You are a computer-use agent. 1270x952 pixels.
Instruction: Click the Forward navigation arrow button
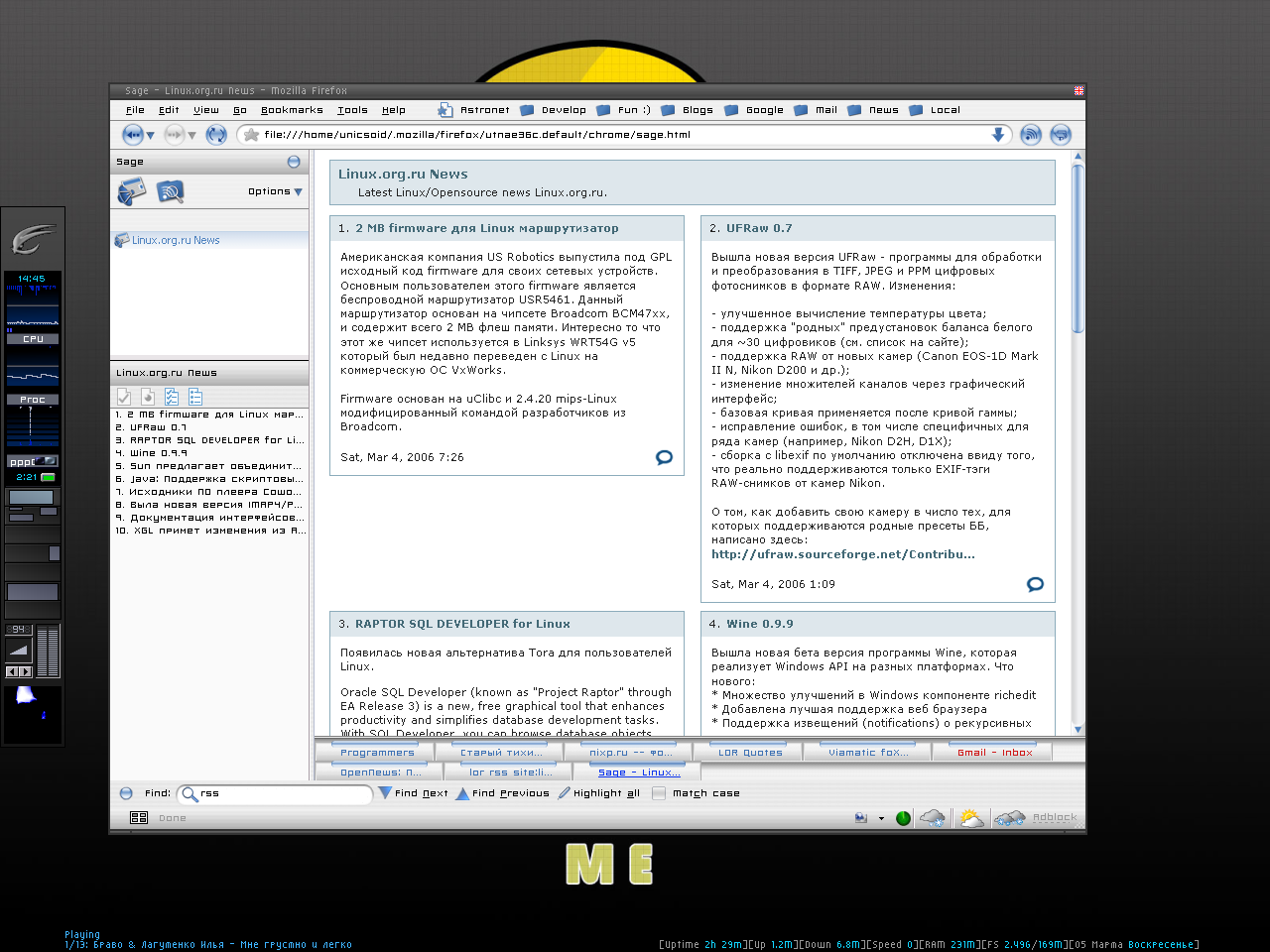click(x=174, y=135)
